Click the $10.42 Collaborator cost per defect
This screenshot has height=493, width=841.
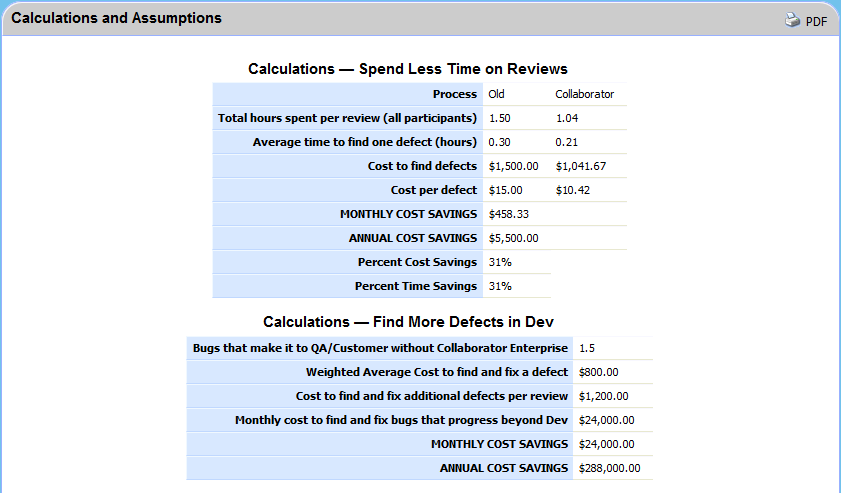[x=573, y=190]
